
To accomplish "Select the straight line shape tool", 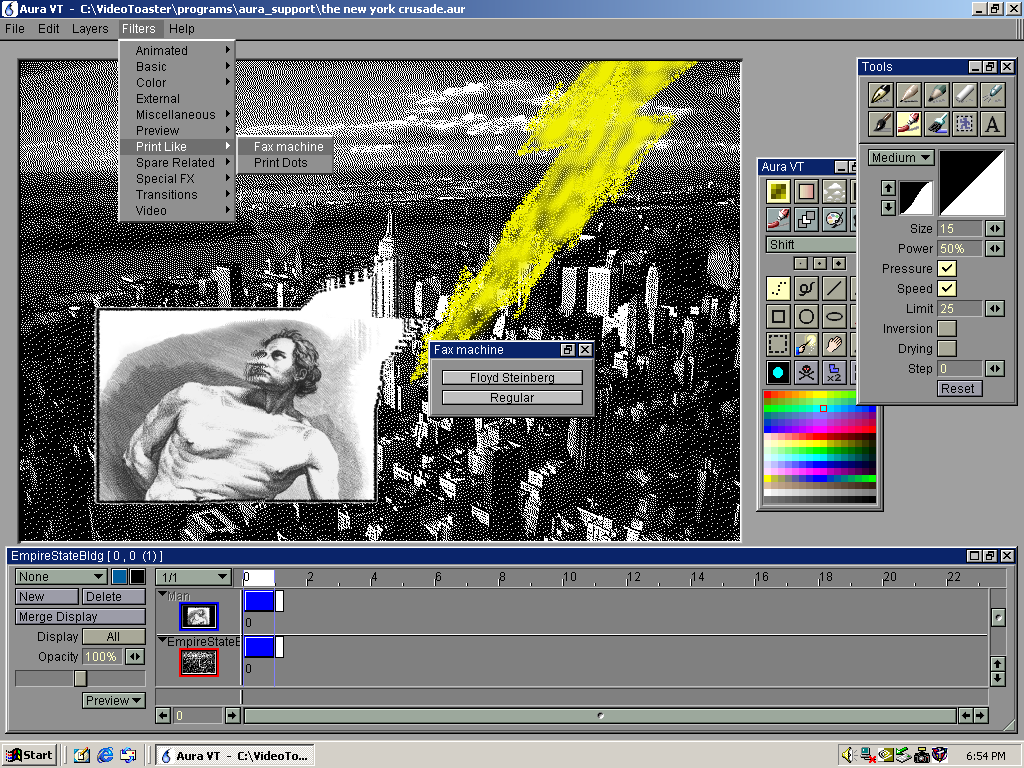I will click(835, 288).
